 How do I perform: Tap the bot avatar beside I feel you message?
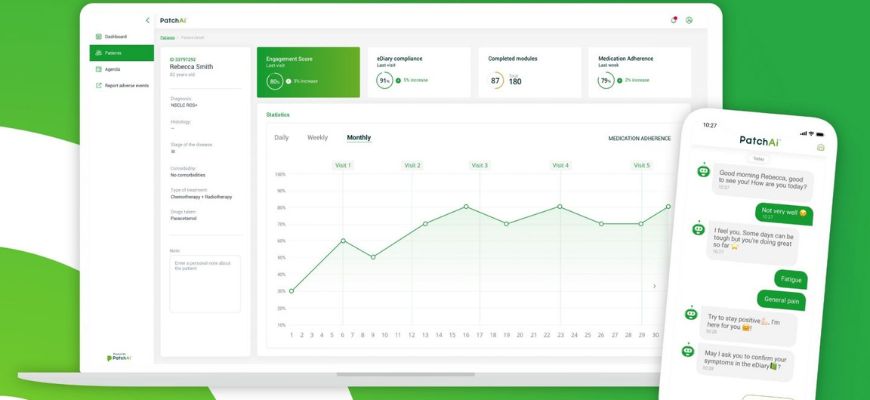(x=699, y=227)
